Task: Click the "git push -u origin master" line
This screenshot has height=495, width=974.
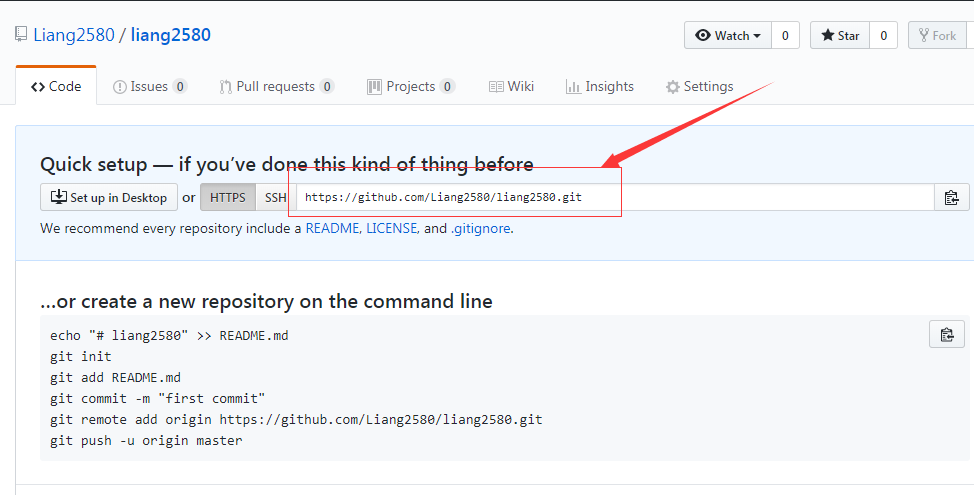Action: coord(146,441)
